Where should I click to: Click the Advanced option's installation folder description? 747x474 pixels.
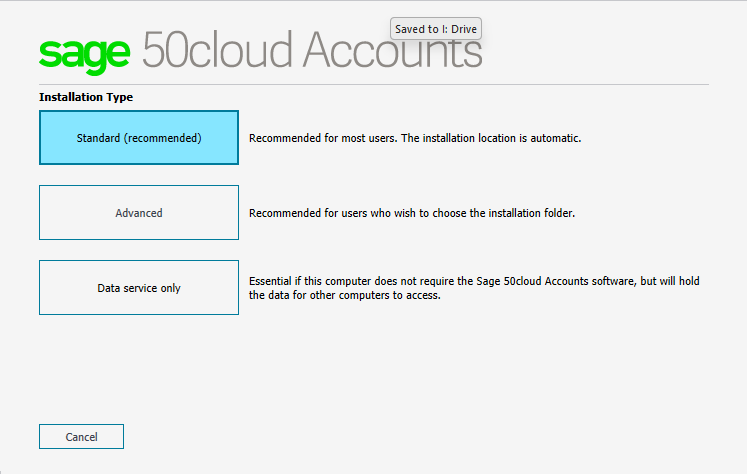[411, 213]
